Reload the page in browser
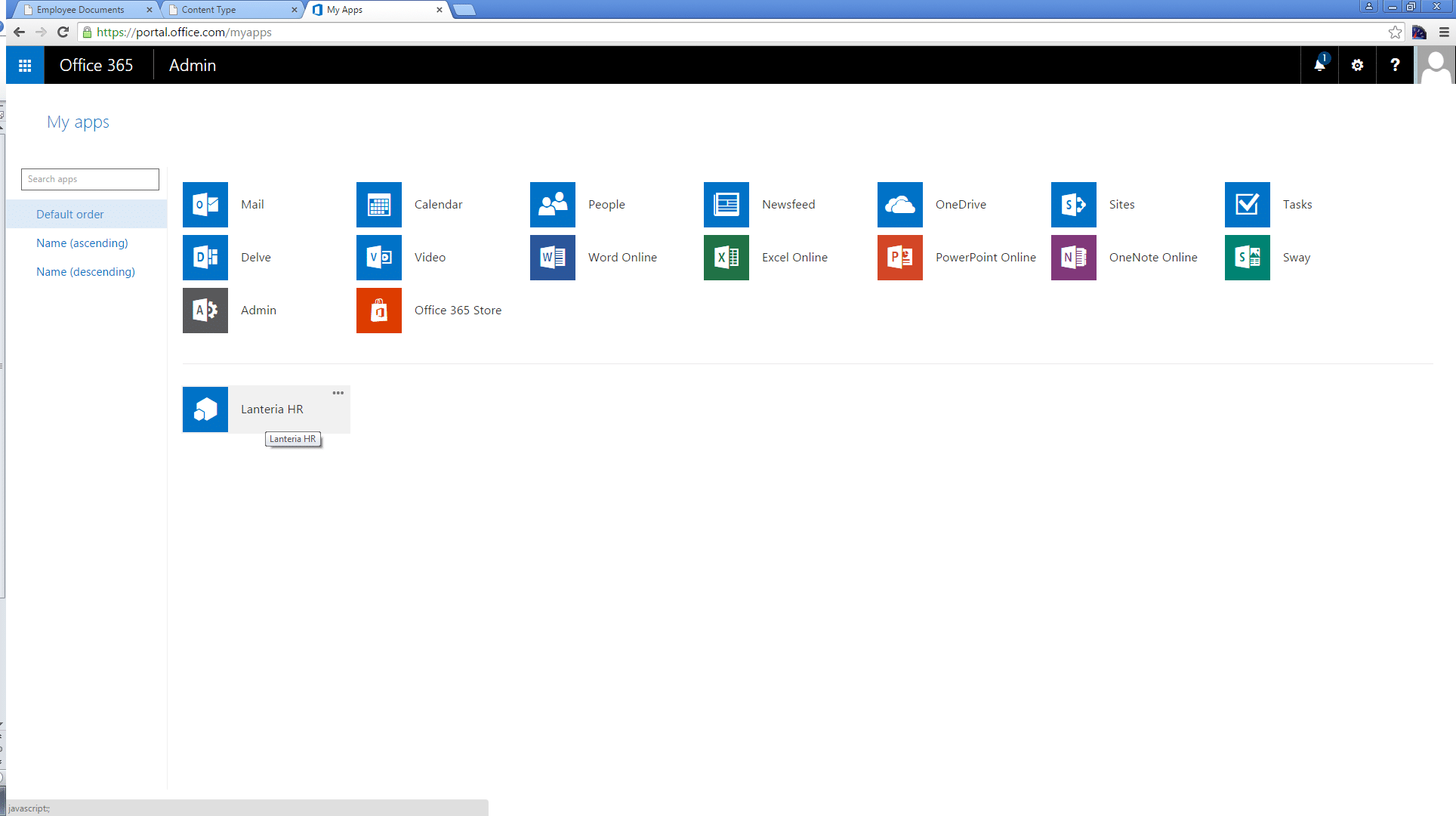Image resolution: width=1456 pixels, height=816 pixels. point(63,32)
